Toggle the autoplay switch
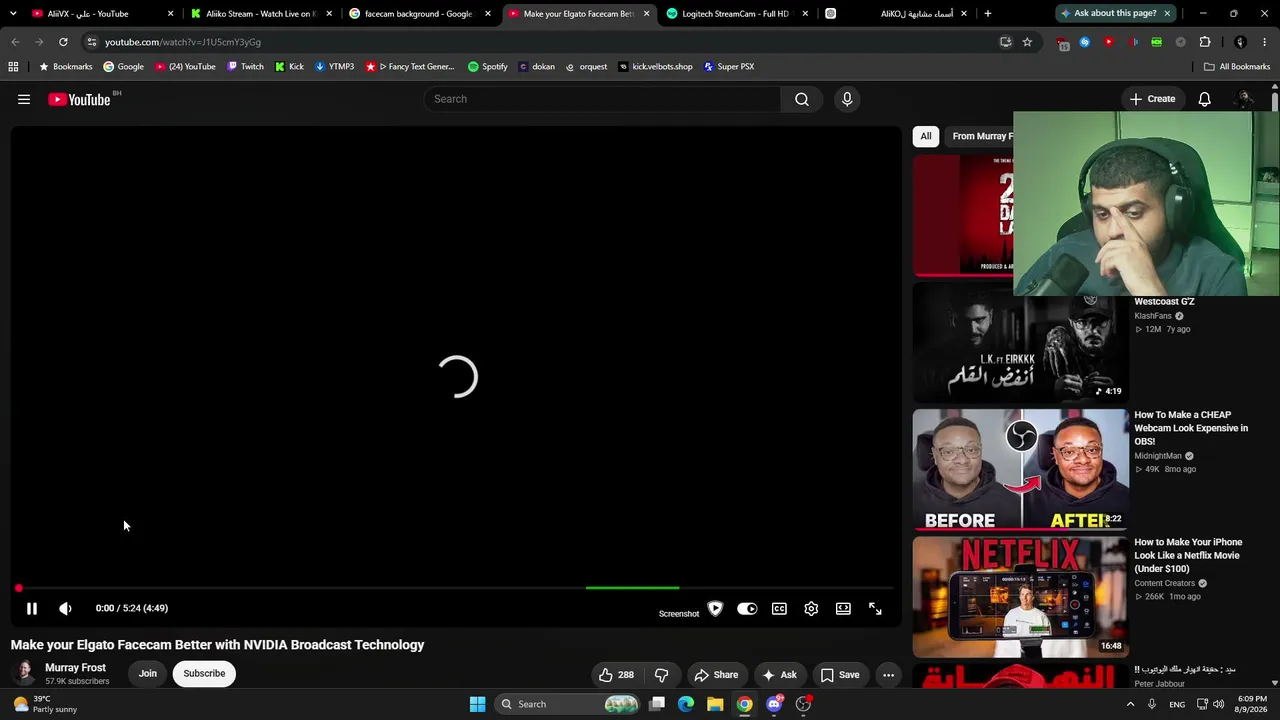Viewport: 1280px width, 720px height. coord(747,608)
